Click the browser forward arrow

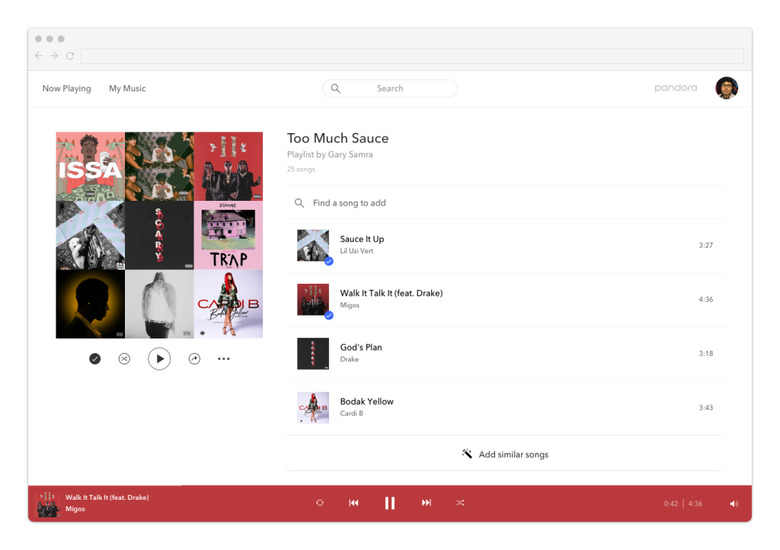(54, 56)
